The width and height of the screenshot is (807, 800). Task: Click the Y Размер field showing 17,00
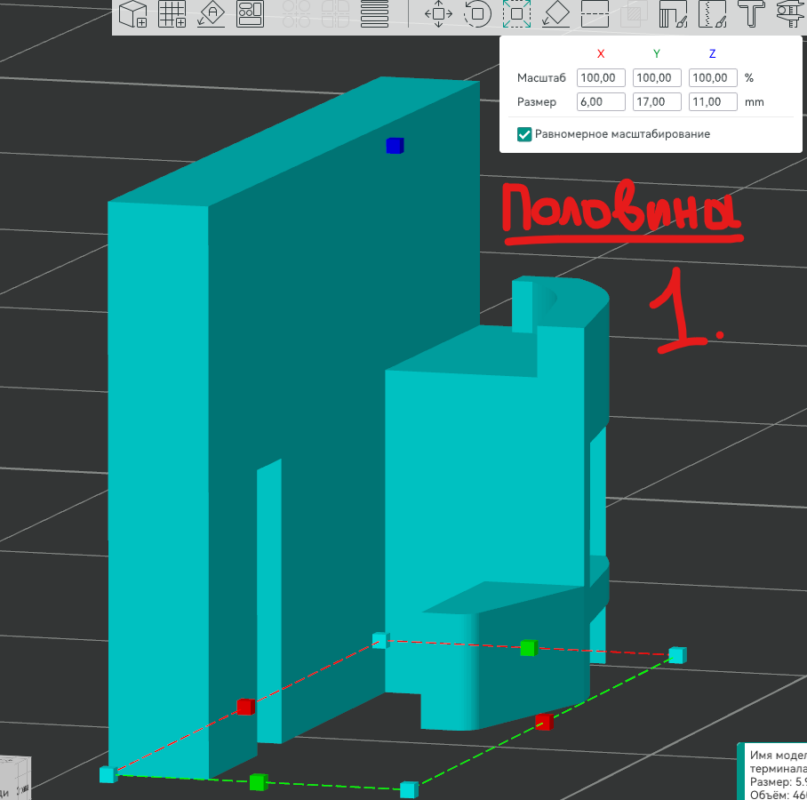point(657,102)
